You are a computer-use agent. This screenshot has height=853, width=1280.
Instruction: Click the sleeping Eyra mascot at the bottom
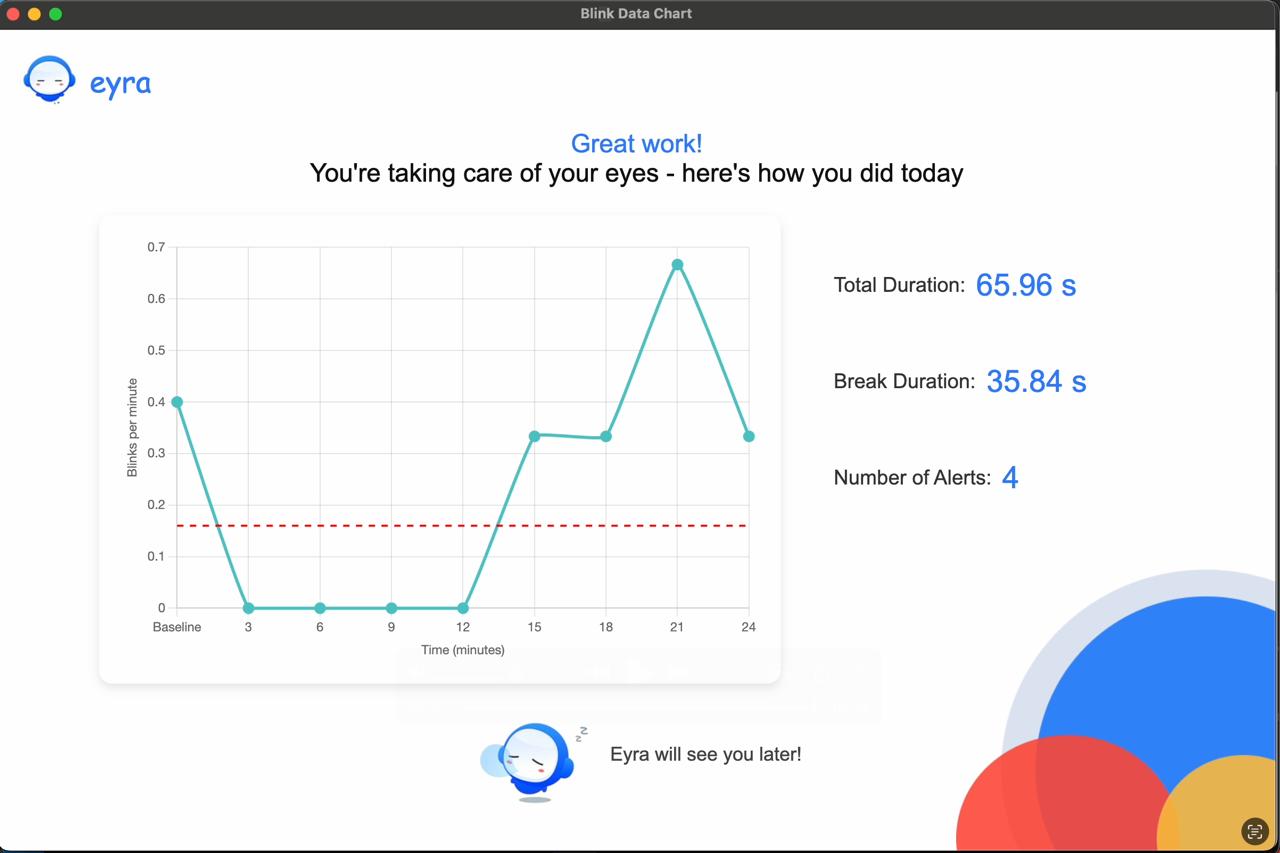[530, 762]
